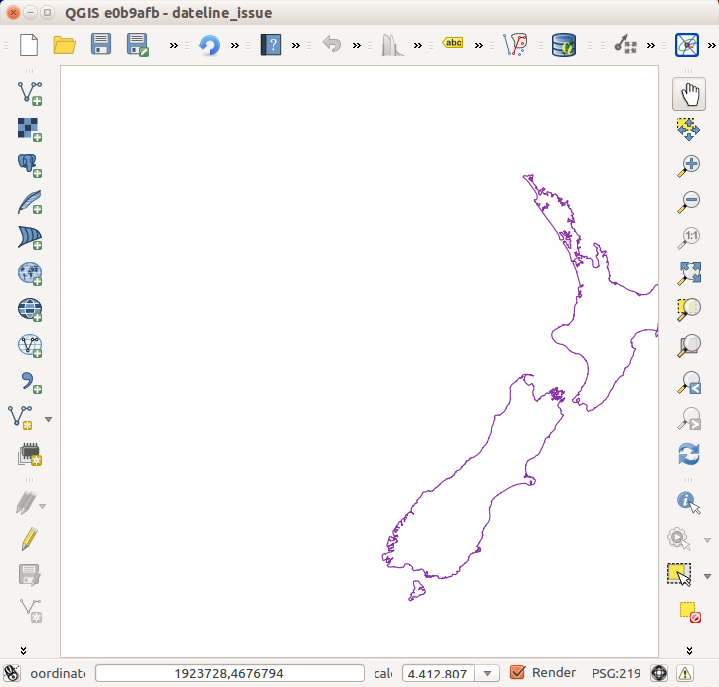
Task: Toggle mouse extents display in status bar
Action: click(12, 673)
